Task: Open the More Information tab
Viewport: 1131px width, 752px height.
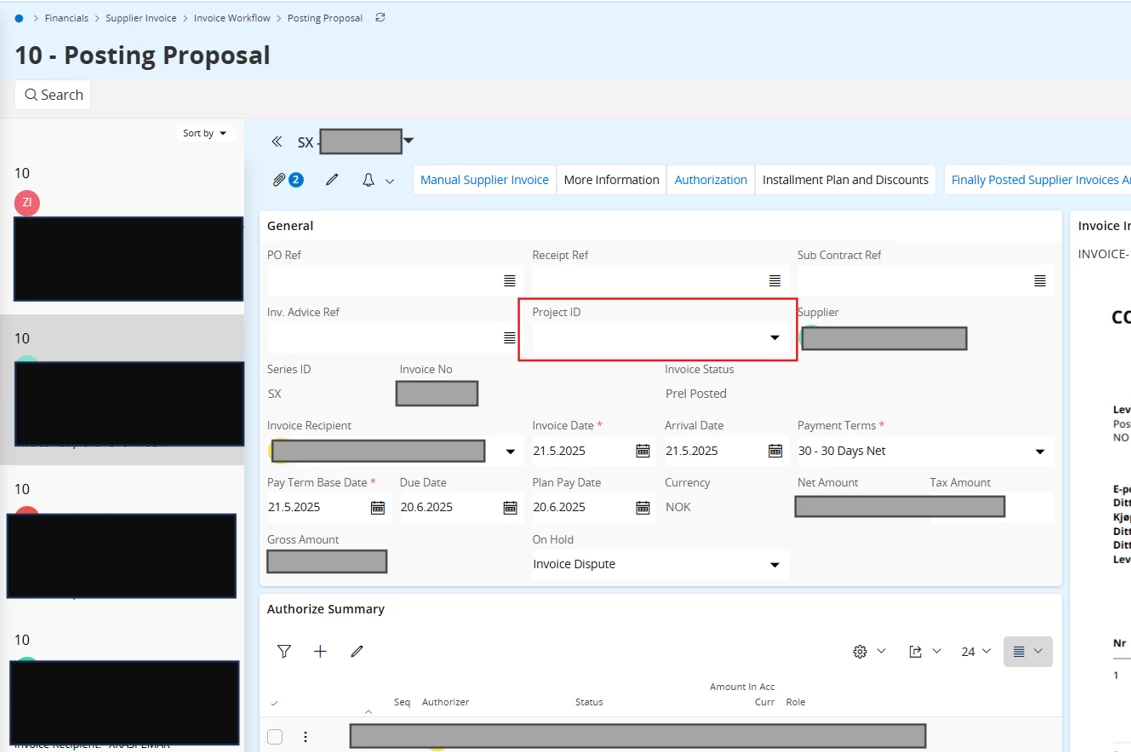Action: coord(612,180)
